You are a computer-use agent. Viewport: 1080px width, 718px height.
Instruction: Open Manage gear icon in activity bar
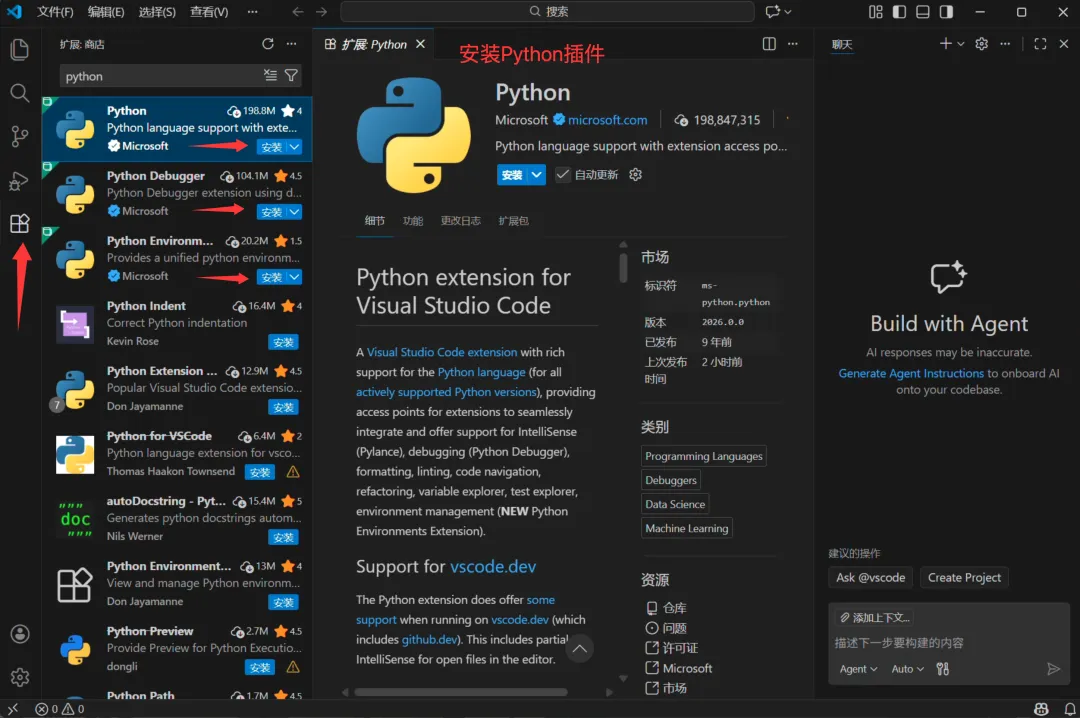click(20, 677)
